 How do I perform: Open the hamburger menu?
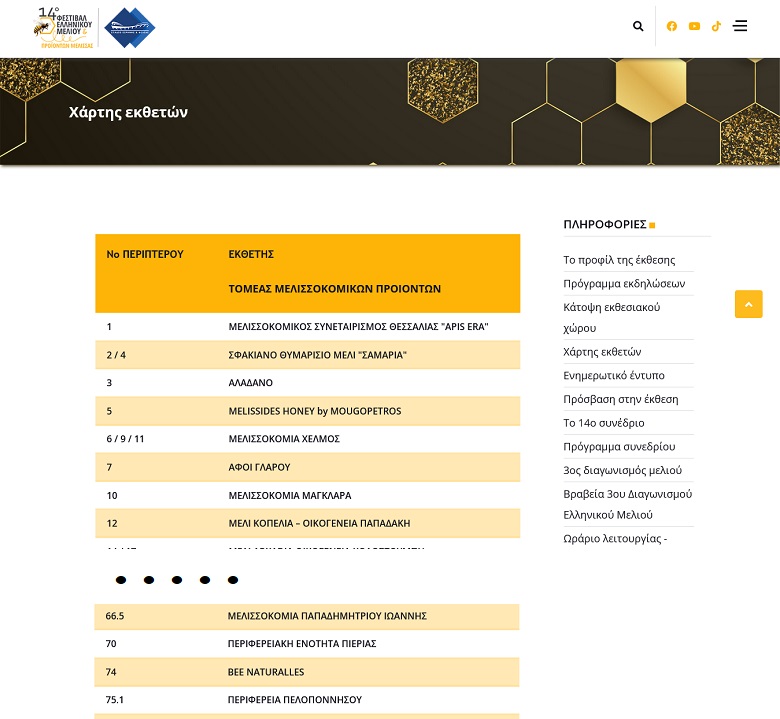click(740, 26)
